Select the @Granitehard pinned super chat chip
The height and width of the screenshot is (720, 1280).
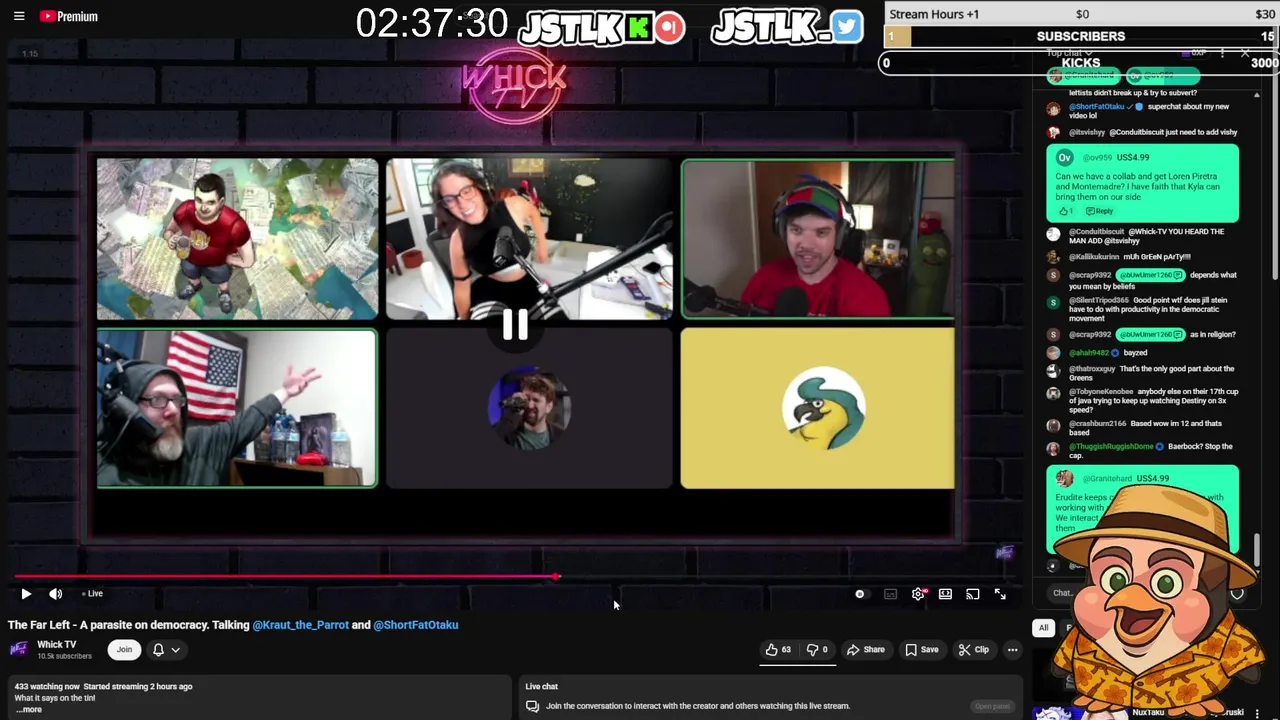tap(1083, 76)
